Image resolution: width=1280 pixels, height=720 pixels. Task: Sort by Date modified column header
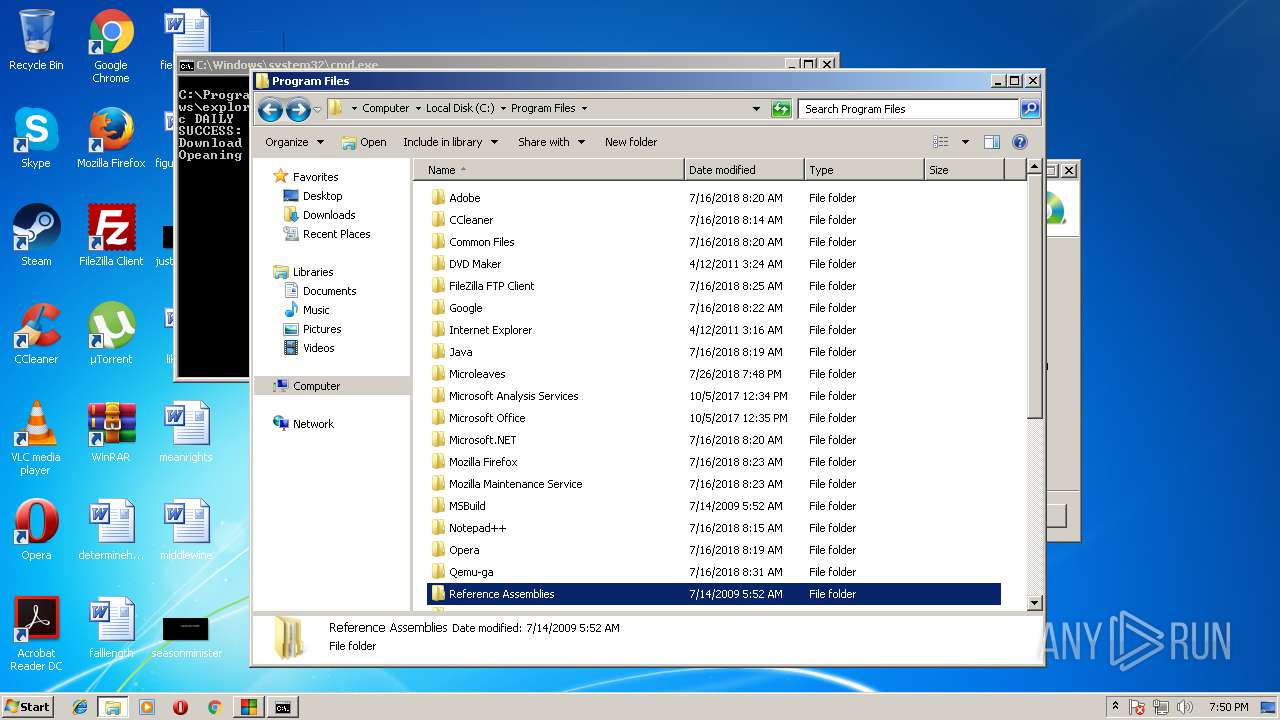click(744, 170)
